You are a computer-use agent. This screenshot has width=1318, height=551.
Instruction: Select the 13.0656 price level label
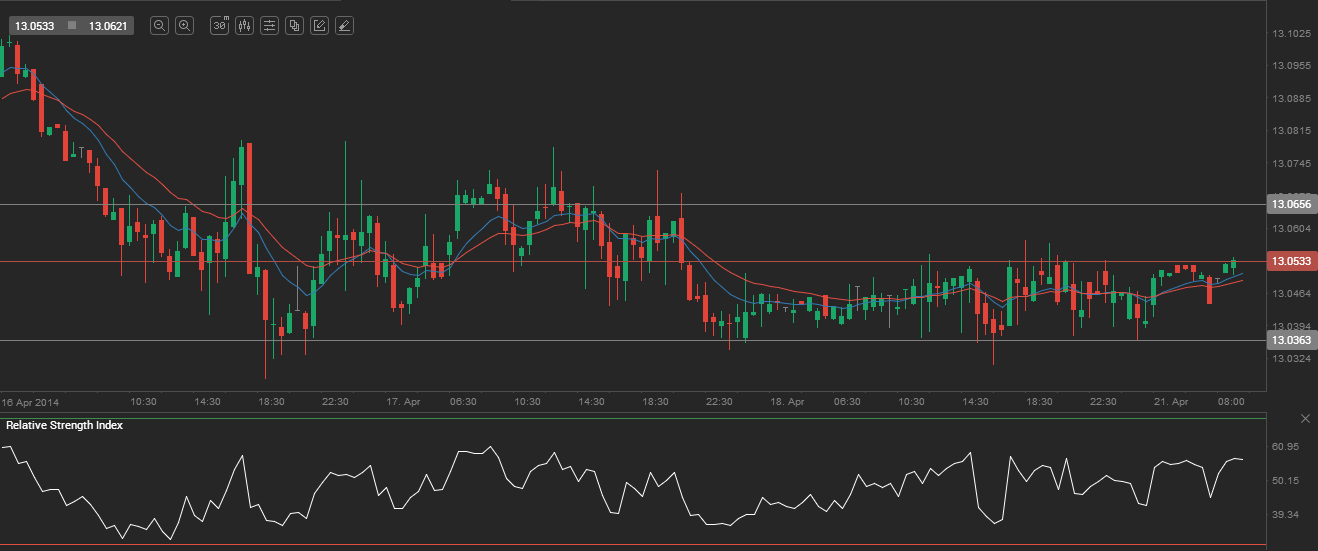1290,204
